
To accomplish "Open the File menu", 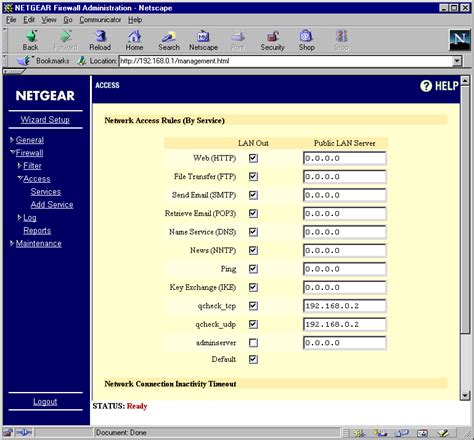I will pyautogui.click(x=11, y=20).
